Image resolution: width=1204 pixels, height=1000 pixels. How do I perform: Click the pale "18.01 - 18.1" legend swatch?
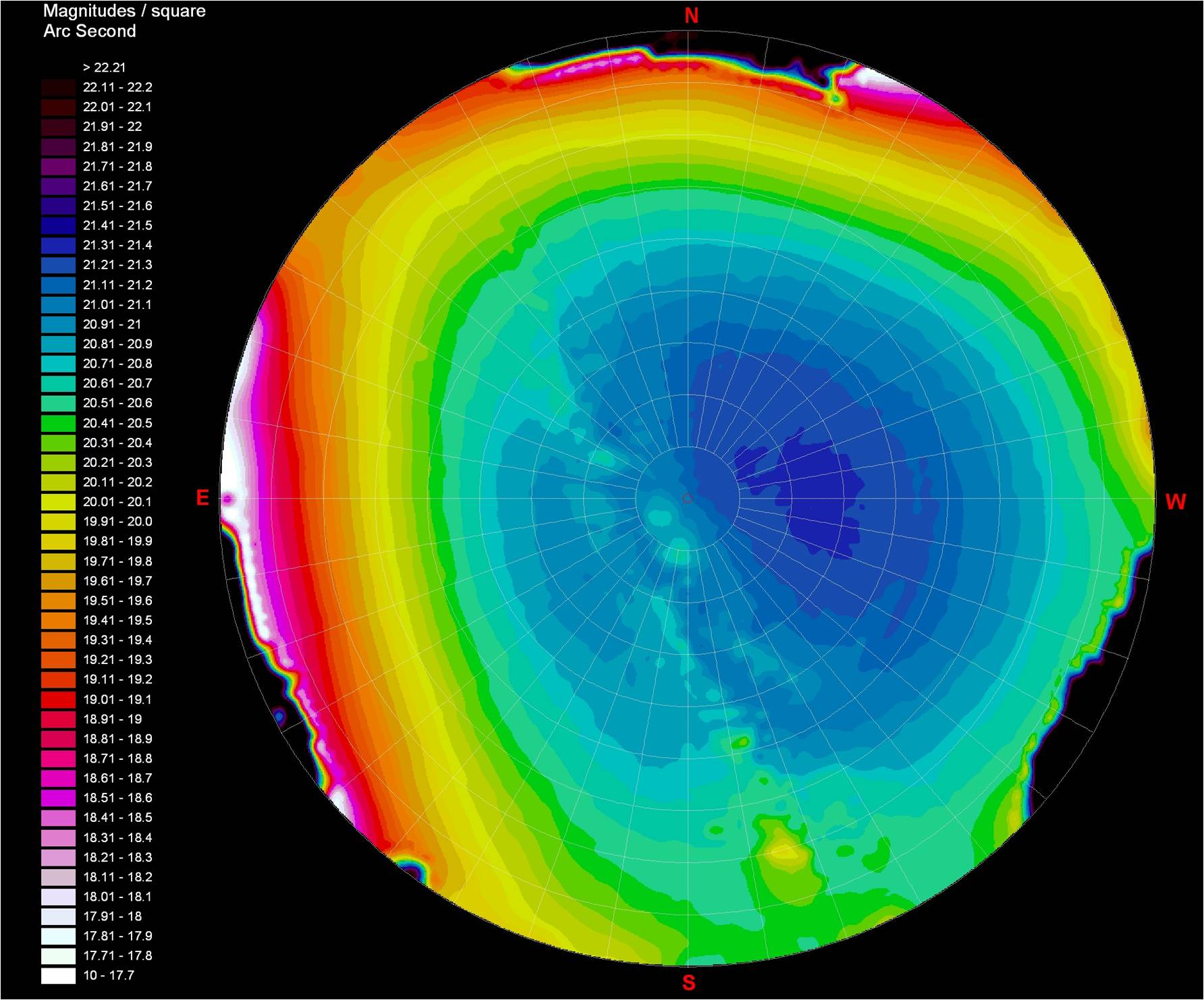pos(57,898)
